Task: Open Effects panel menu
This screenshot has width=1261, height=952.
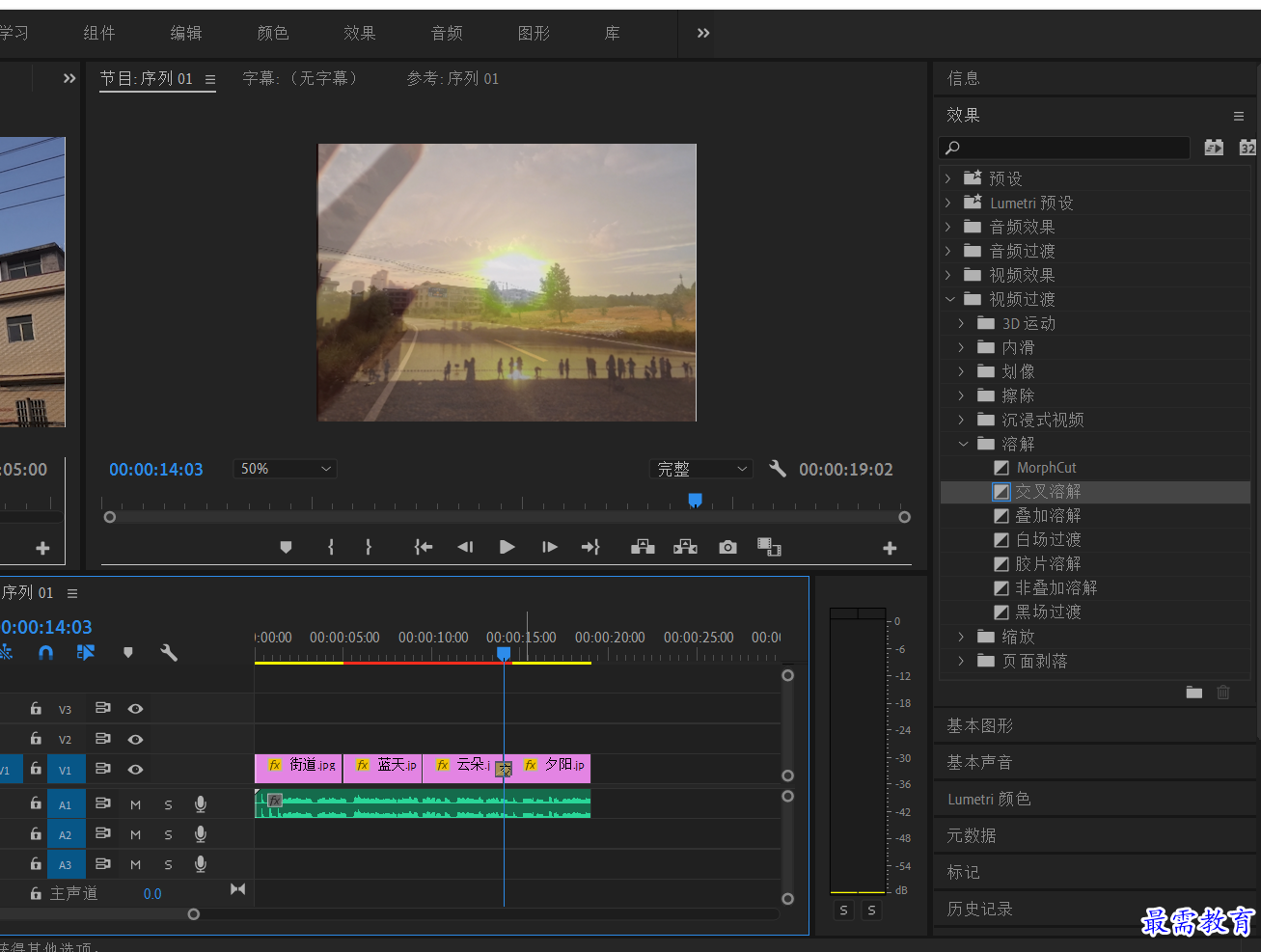Action: pyautogui.click(x=1239, y=116)
